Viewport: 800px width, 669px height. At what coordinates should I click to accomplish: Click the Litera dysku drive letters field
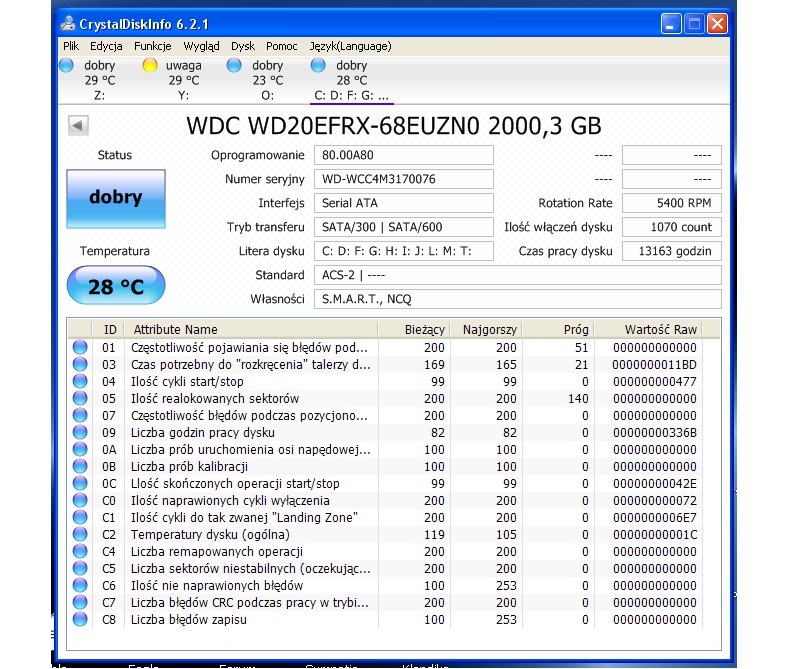point(404,251)
